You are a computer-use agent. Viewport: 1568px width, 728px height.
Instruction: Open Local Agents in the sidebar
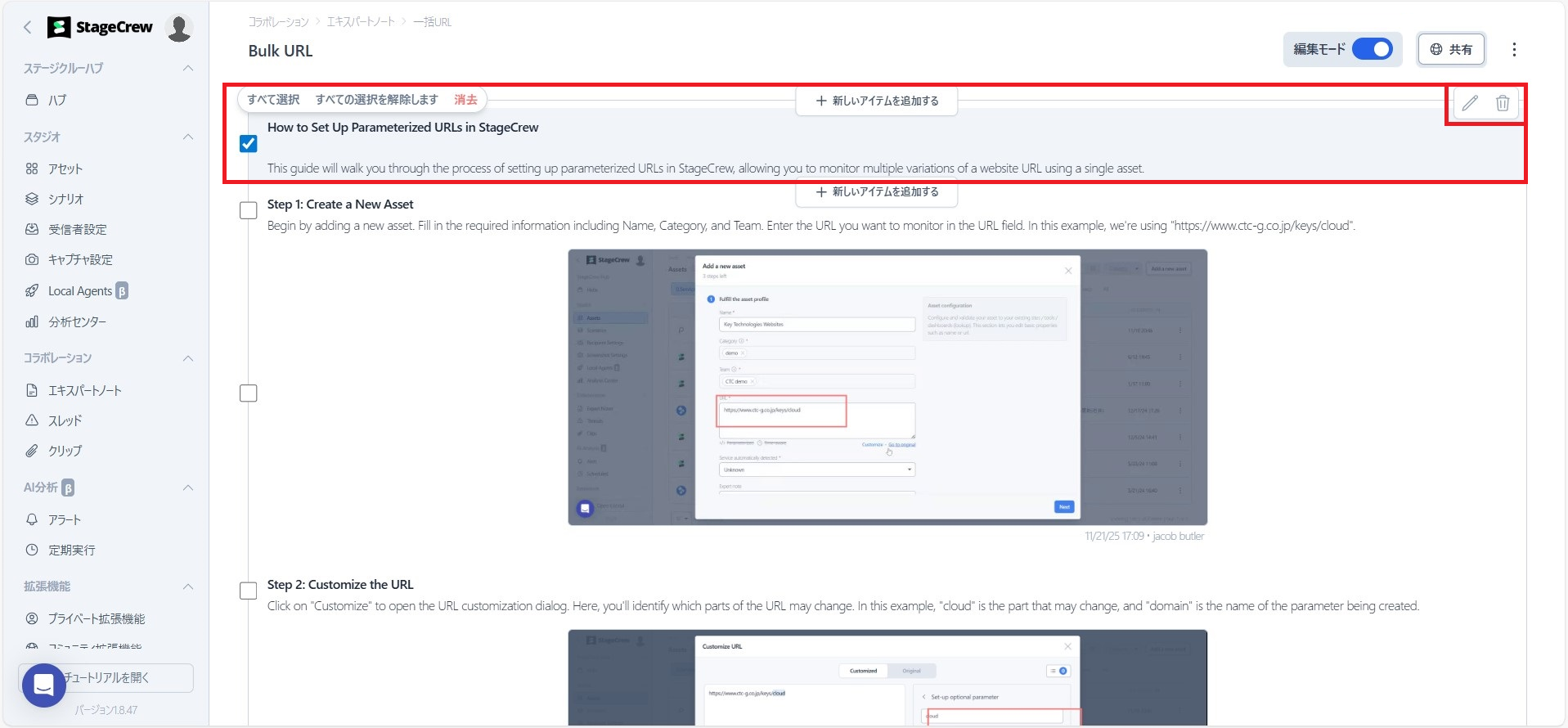(79, 291)
